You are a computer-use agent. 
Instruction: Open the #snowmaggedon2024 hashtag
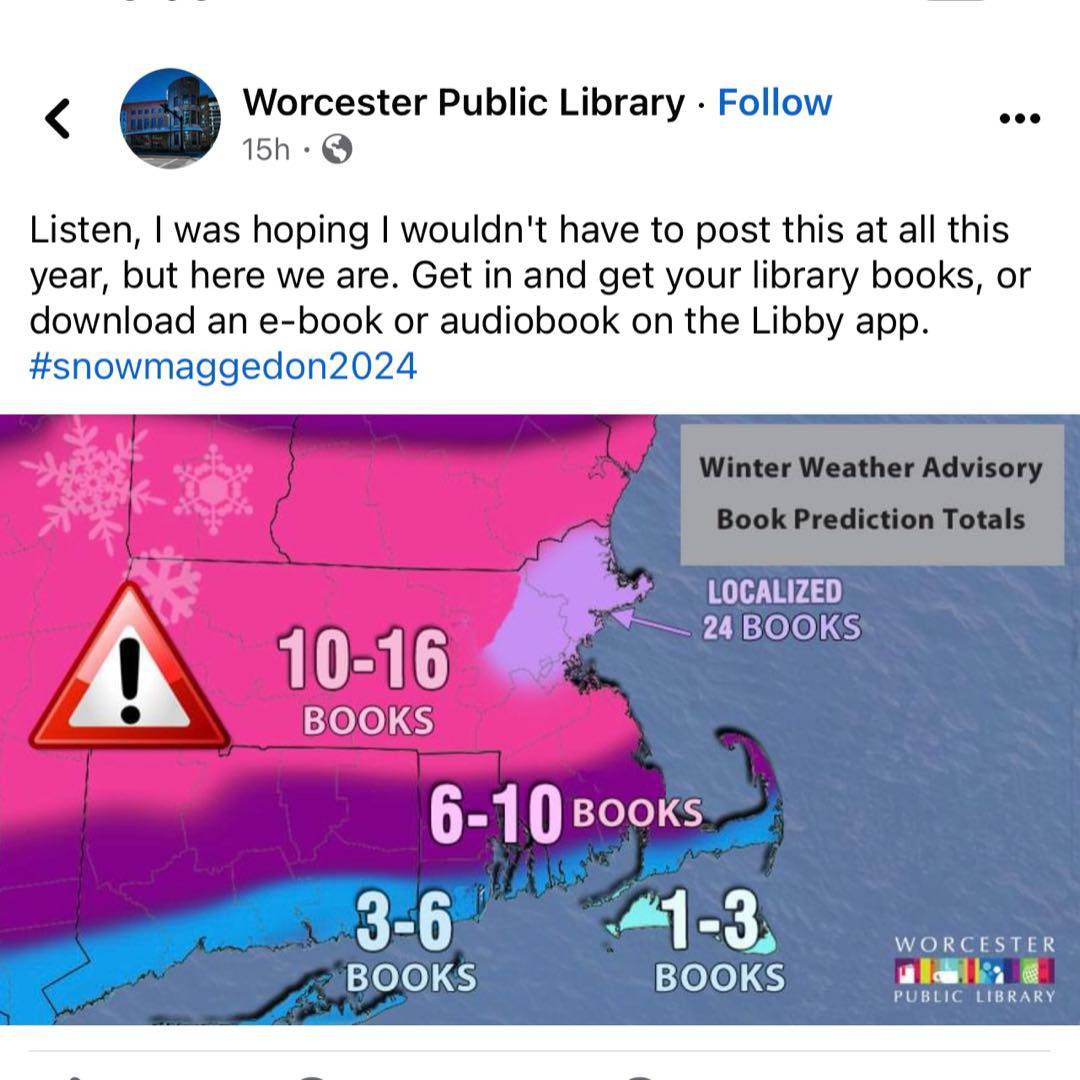tap(223, 367)
